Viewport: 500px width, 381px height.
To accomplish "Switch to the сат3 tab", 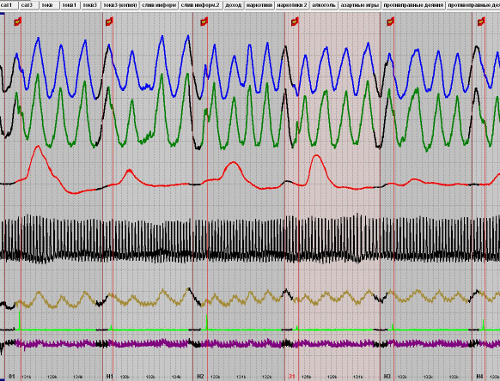I will coord(28,5).
